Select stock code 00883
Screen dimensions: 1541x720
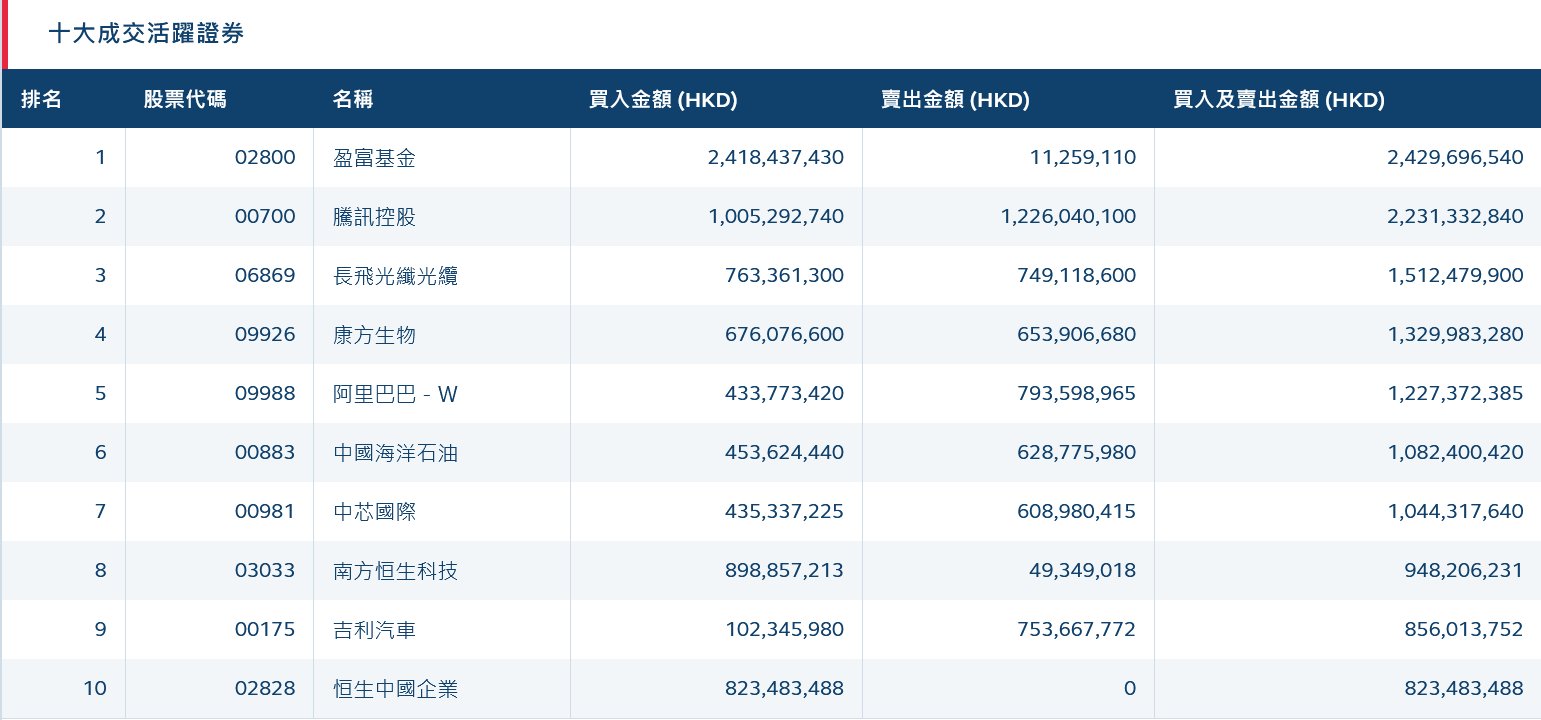pyautogui.click(x=265, y=453)
